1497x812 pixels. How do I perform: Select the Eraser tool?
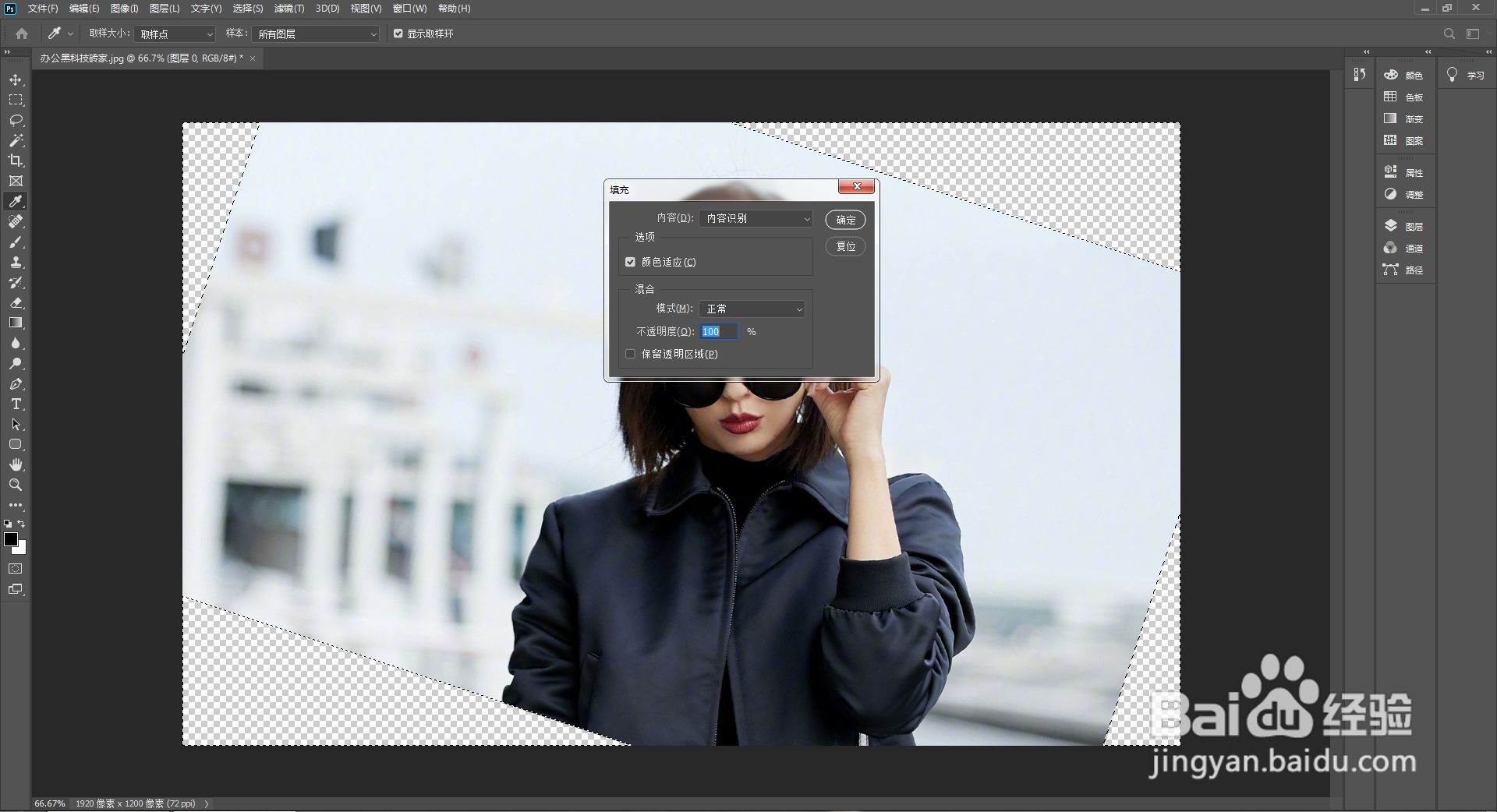pos(16,303)
